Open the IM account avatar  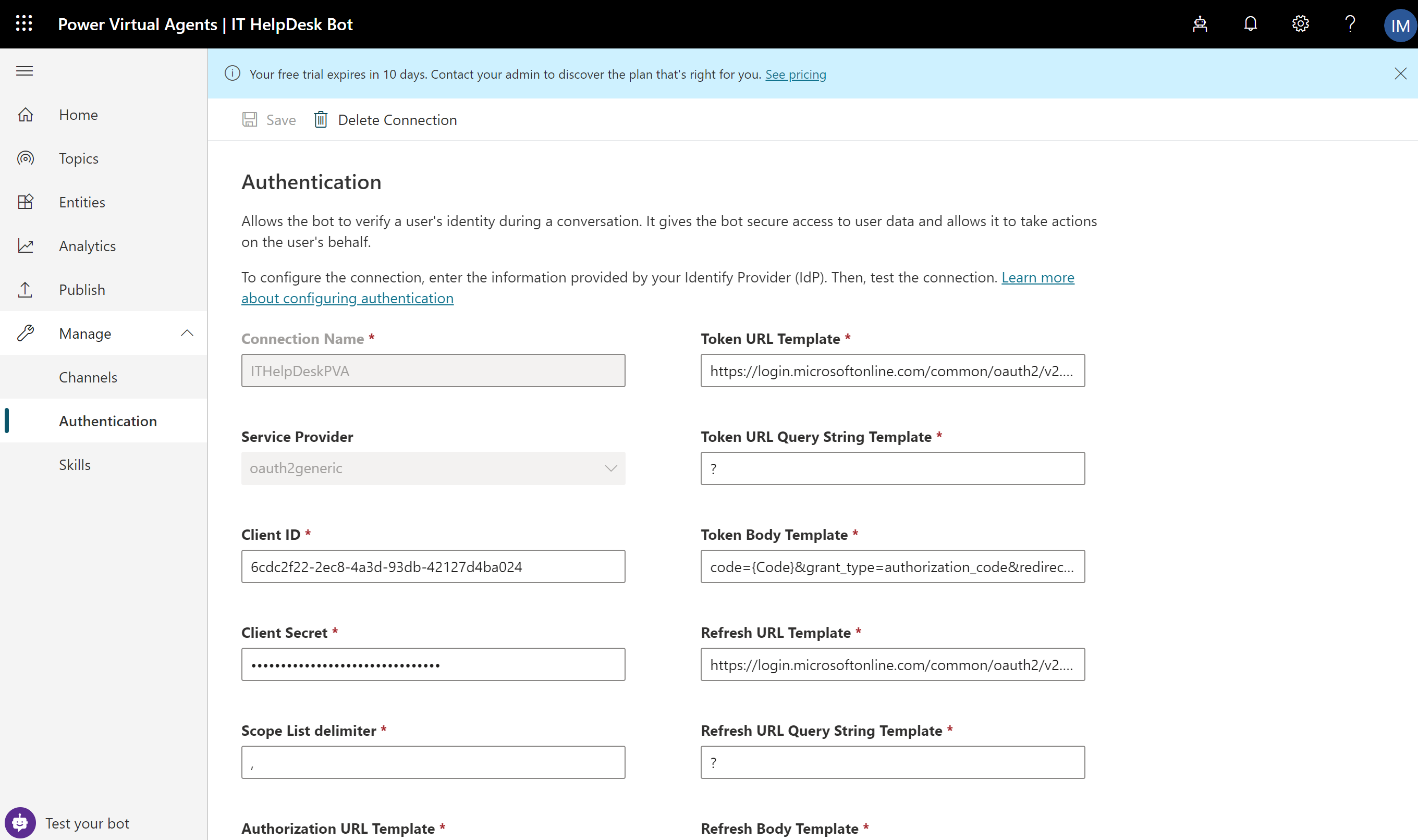(1399, 26)
